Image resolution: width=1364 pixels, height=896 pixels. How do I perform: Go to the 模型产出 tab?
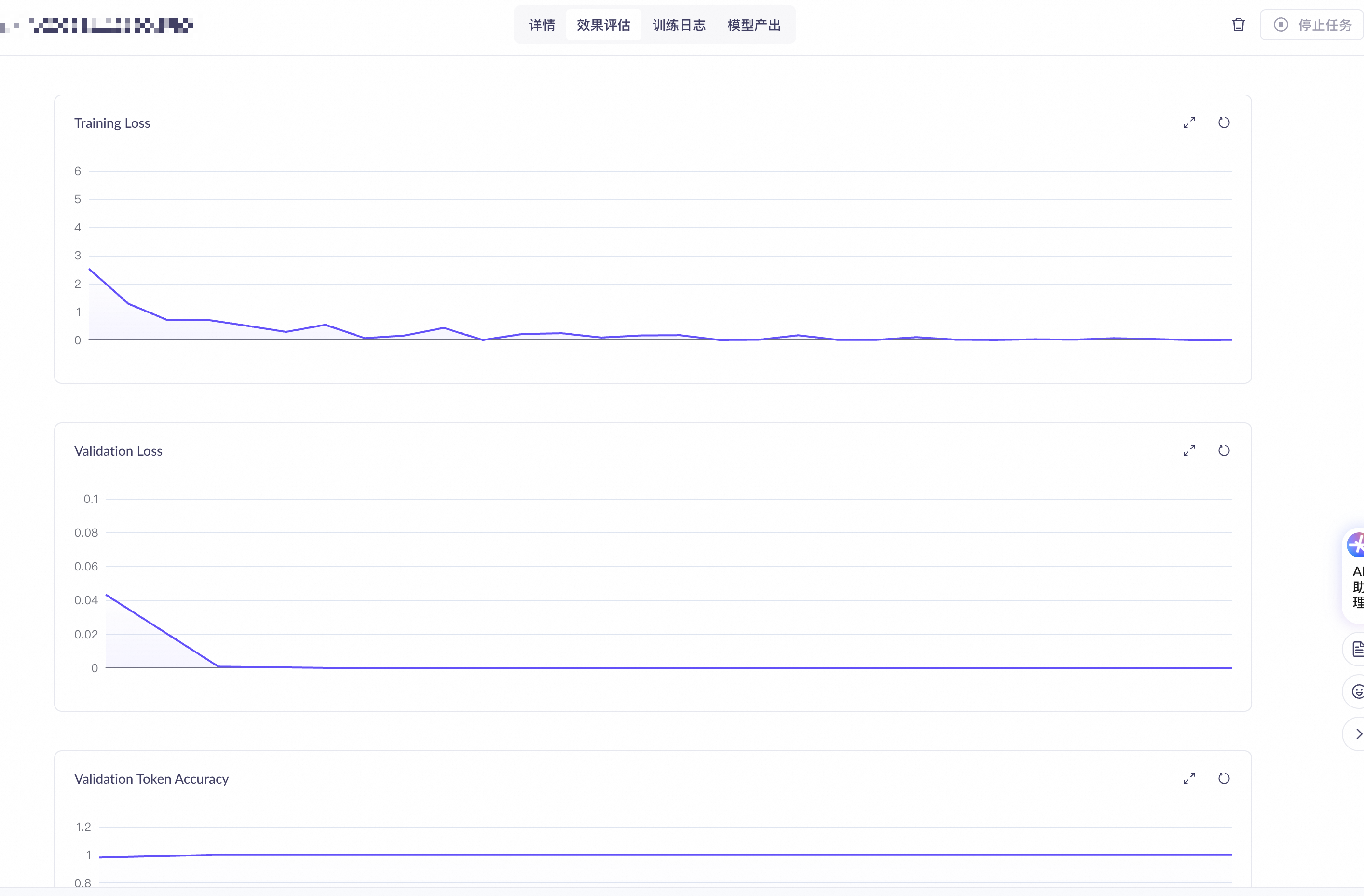point(754,25)
